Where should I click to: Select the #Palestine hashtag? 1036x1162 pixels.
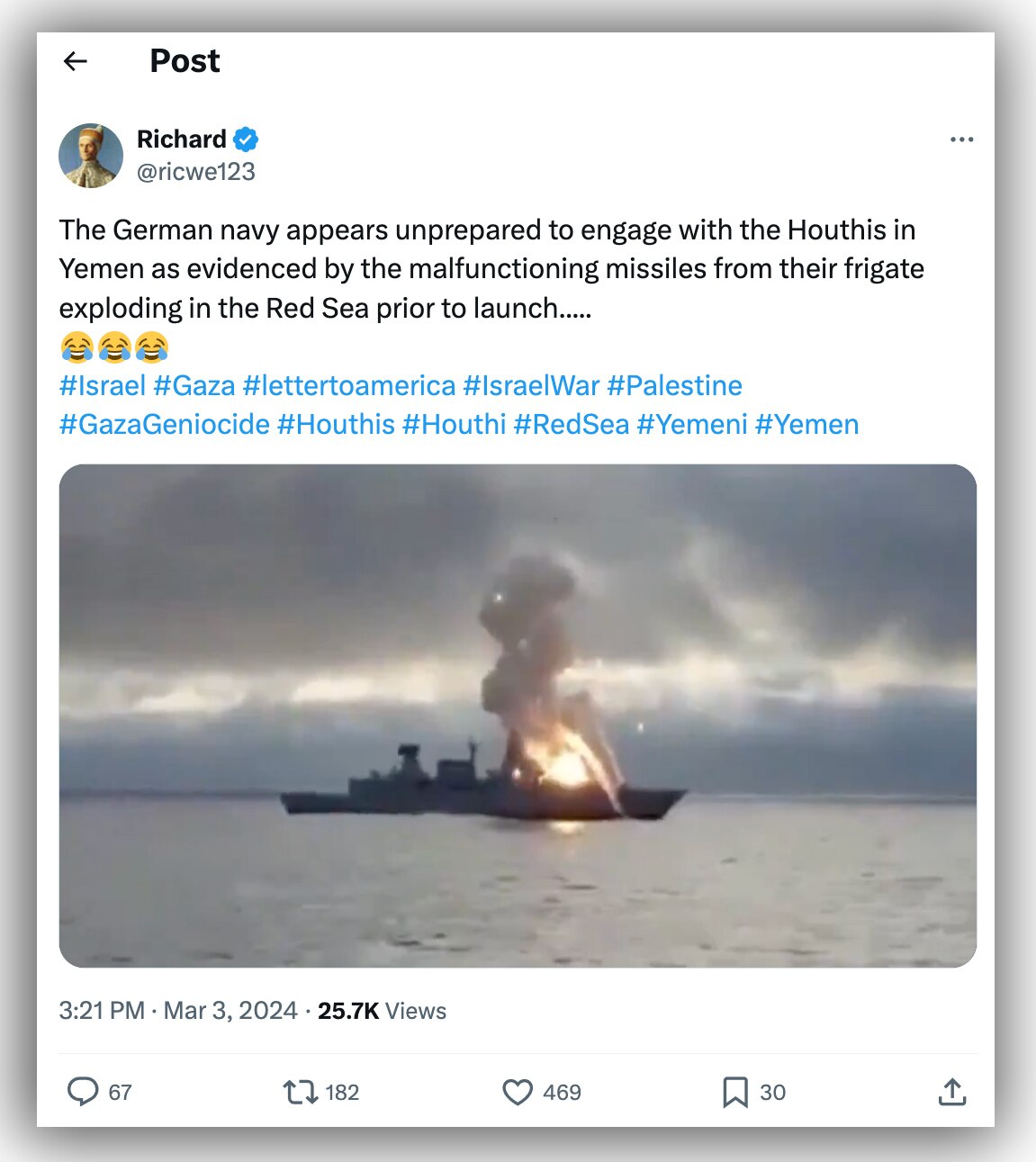coord(674,385)
